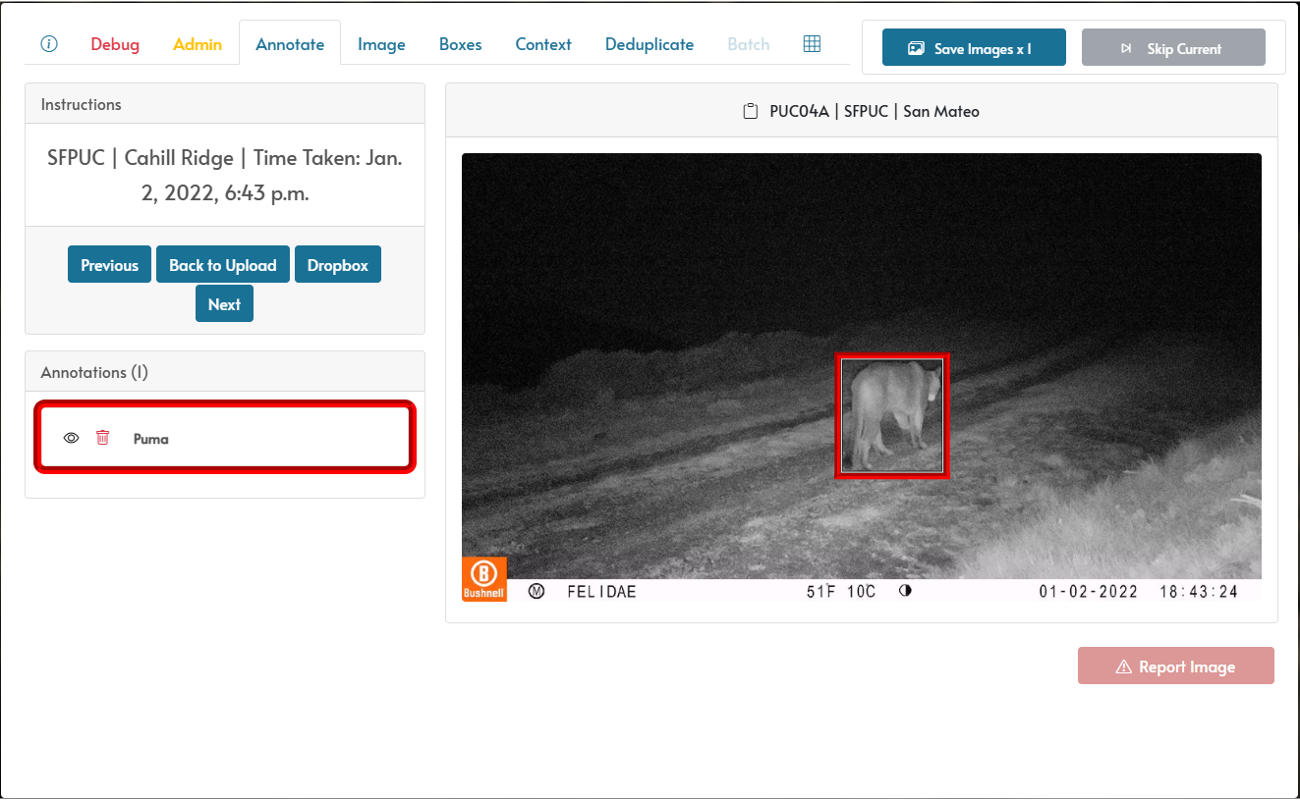This screenshot has width=1300, height=800.
Task: Click the info circle icon tab
Action: click(49, 44)
